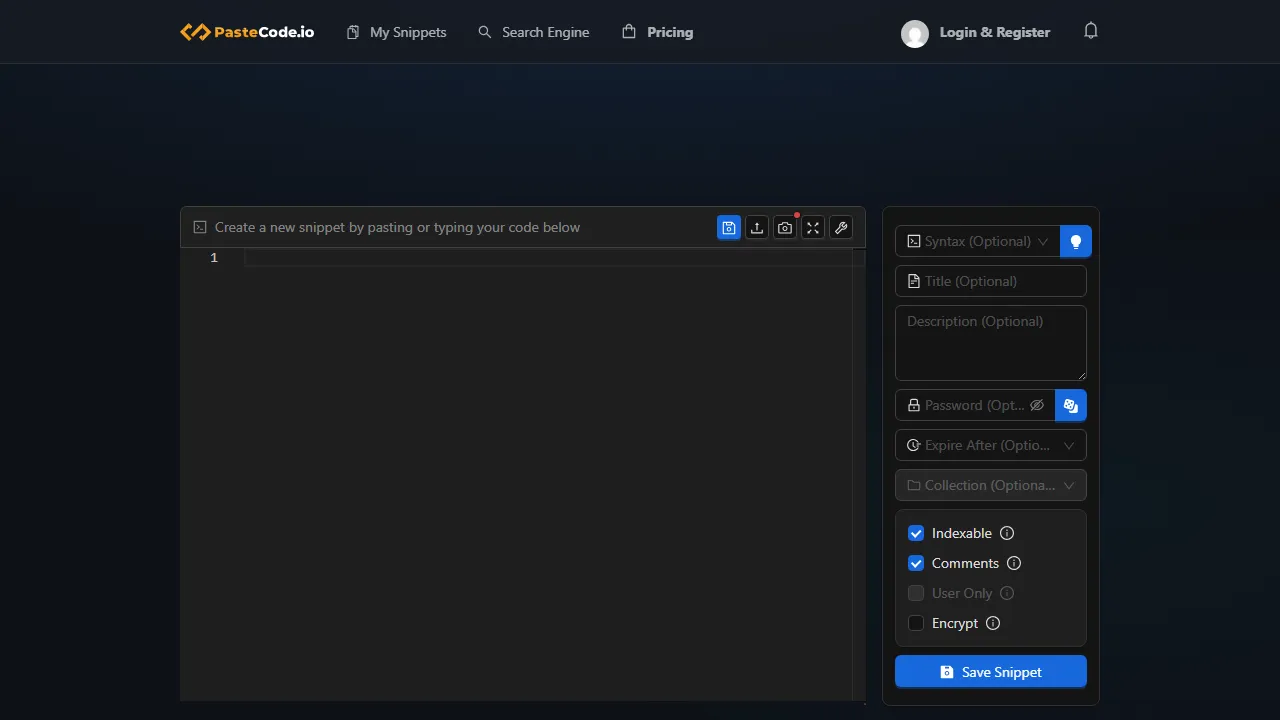Enable the Encrypt option
The height and width of the screenshot is (720, 1280).
point(916,623)
